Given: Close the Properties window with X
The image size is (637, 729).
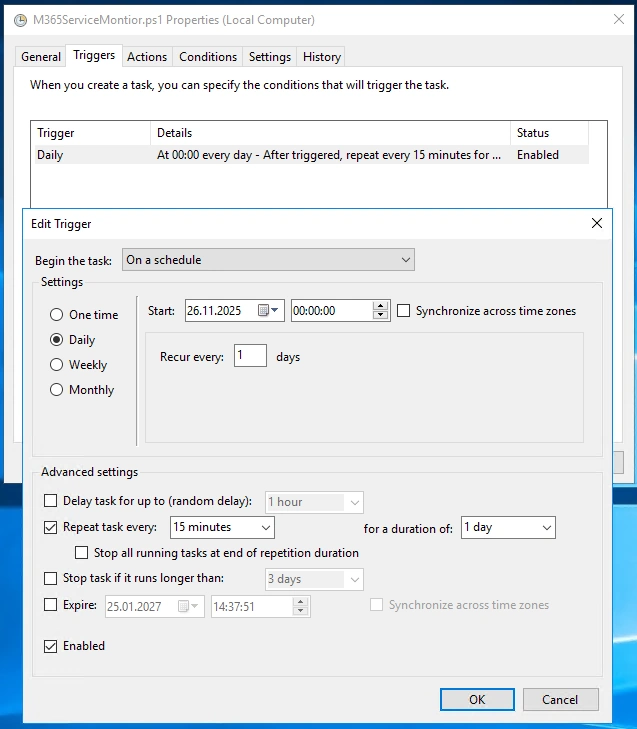Looking at the screenshot, I should click(x=617, y=20).
